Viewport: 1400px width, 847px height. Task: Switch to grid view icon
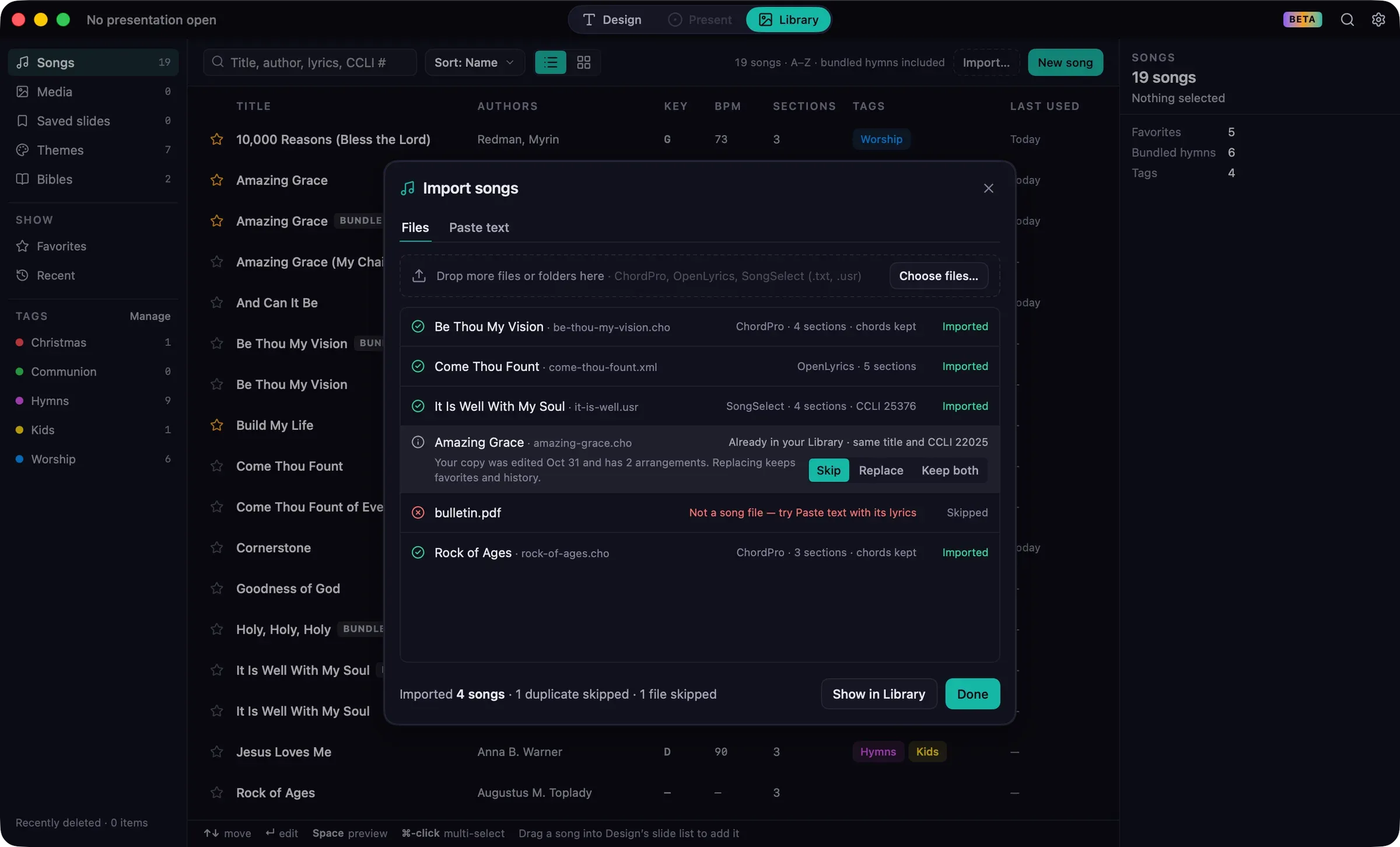pos(583,62)
